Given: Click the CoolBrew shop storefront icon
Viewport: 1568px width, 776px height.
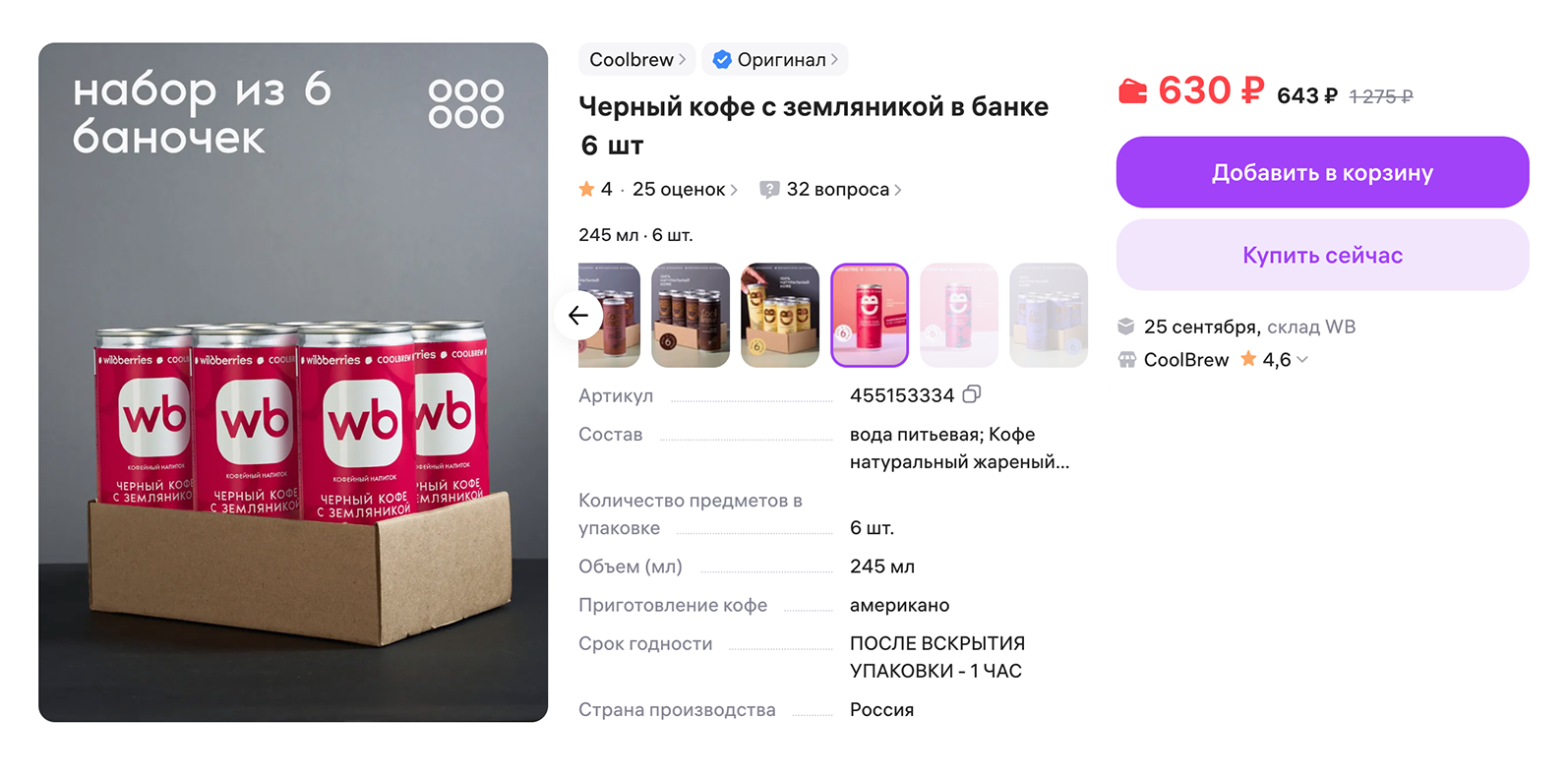Looking at the screenshot, I should tap(1127, 360).
